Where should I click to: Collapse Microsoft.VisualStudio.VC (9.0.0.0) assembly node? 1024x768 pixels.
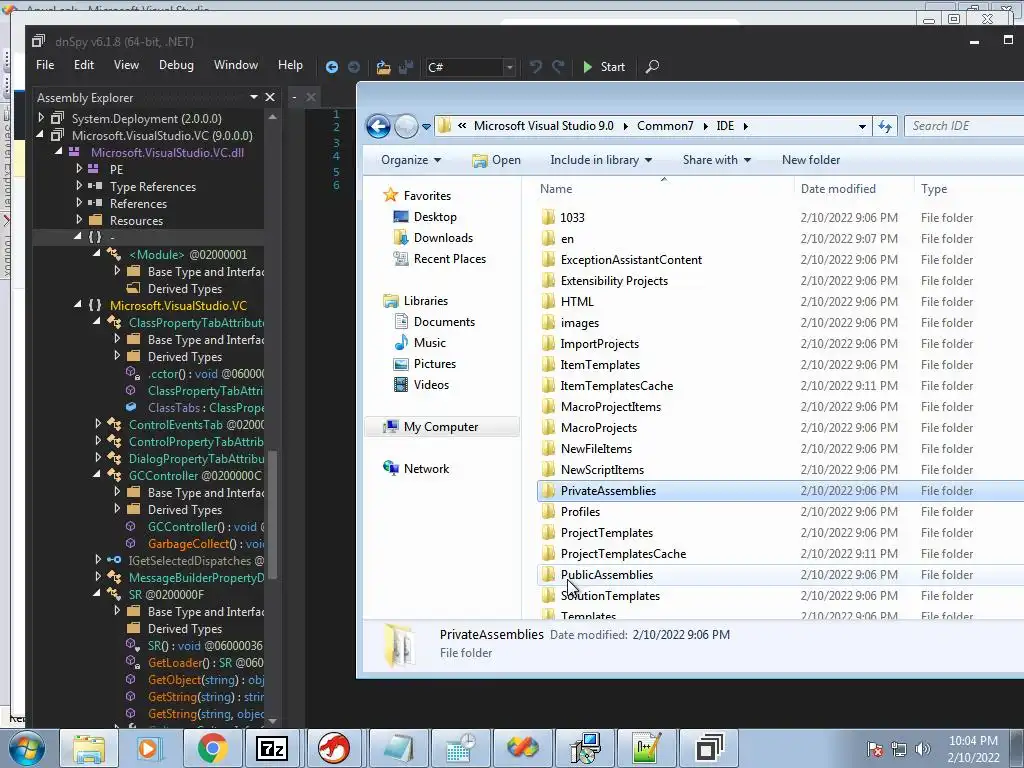click(41, 135)
